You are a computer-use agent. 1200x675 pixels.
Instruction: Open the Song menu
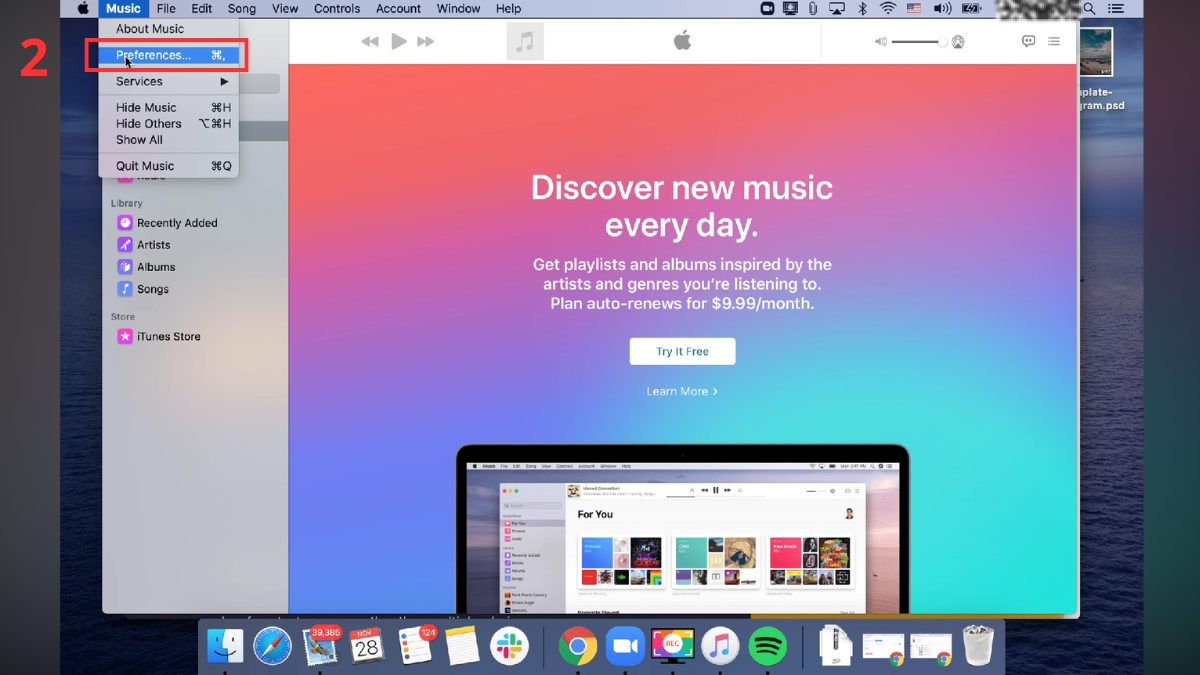242,9
